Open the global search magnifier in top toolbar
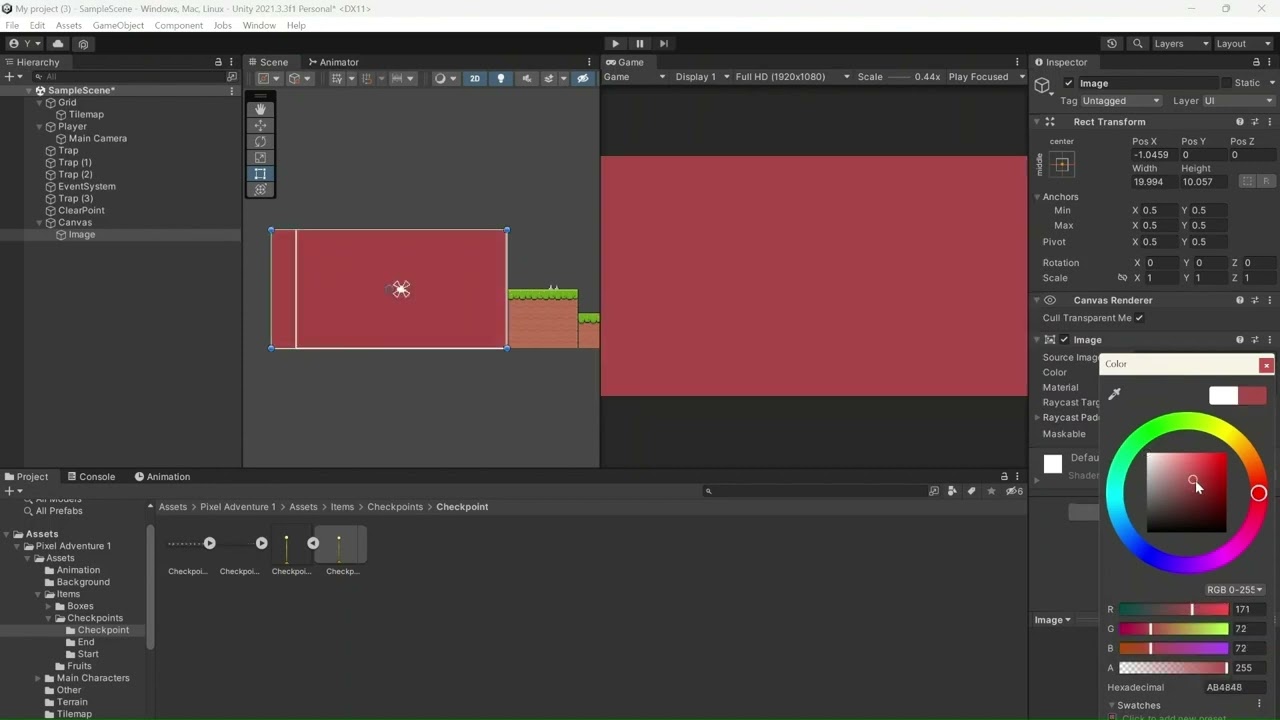Screen dimensions: 1280x720 pyautogui.click(x=1137, y=44)
